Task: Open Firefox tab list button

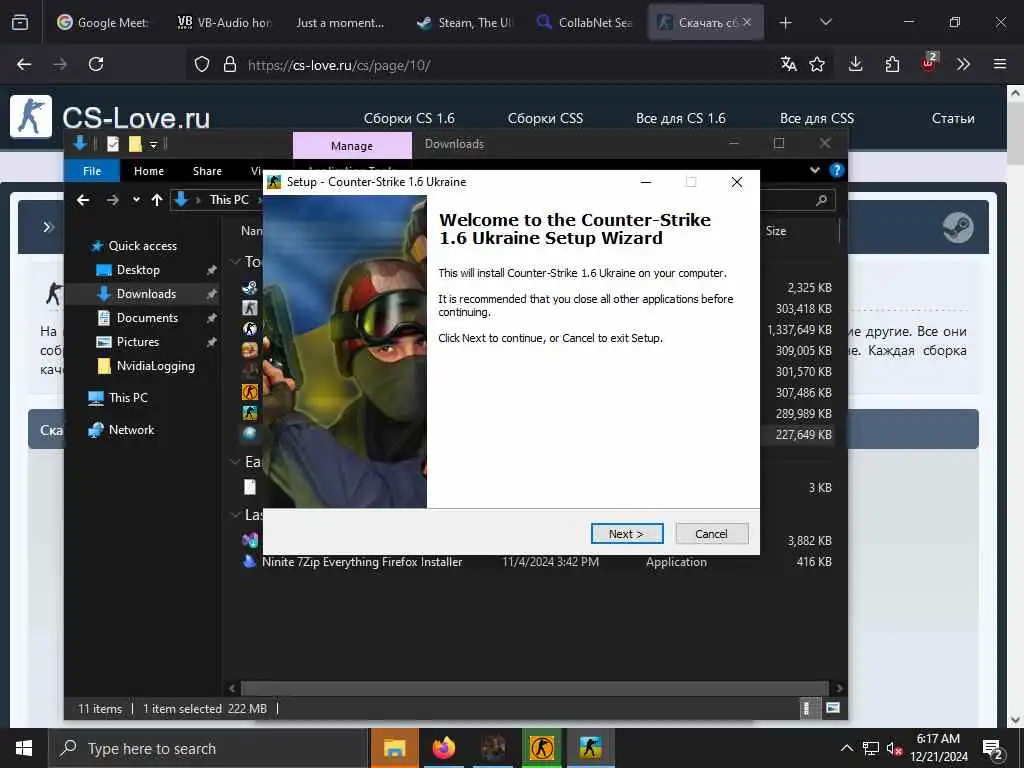Action: (x=20, y=22)
